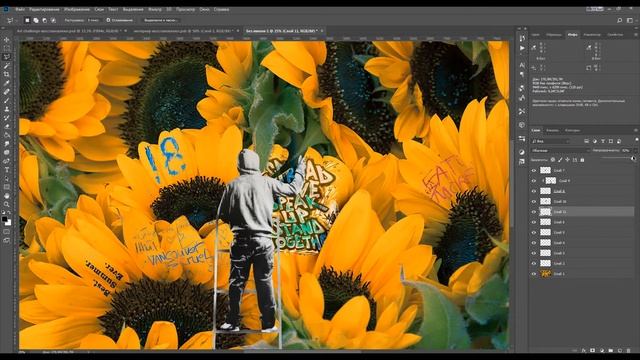Select the Brush tool

pos(7,100)
